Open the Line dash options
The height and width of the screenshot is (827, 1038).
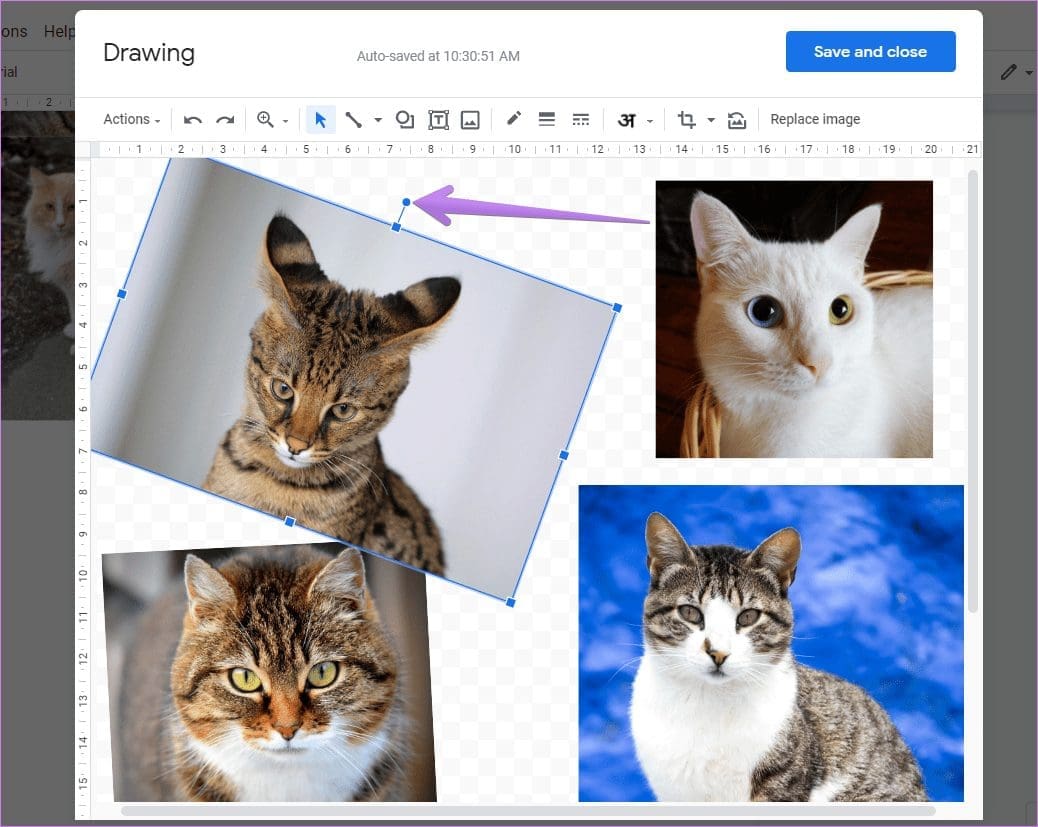pos(581,119)
